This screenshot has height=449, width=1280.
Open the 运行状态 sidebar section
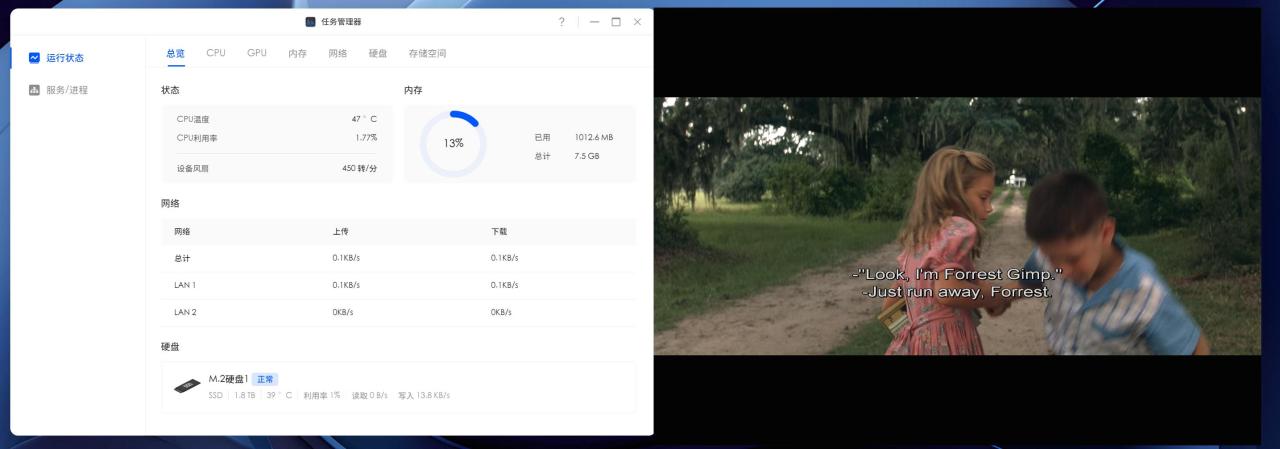pos(65,58)
